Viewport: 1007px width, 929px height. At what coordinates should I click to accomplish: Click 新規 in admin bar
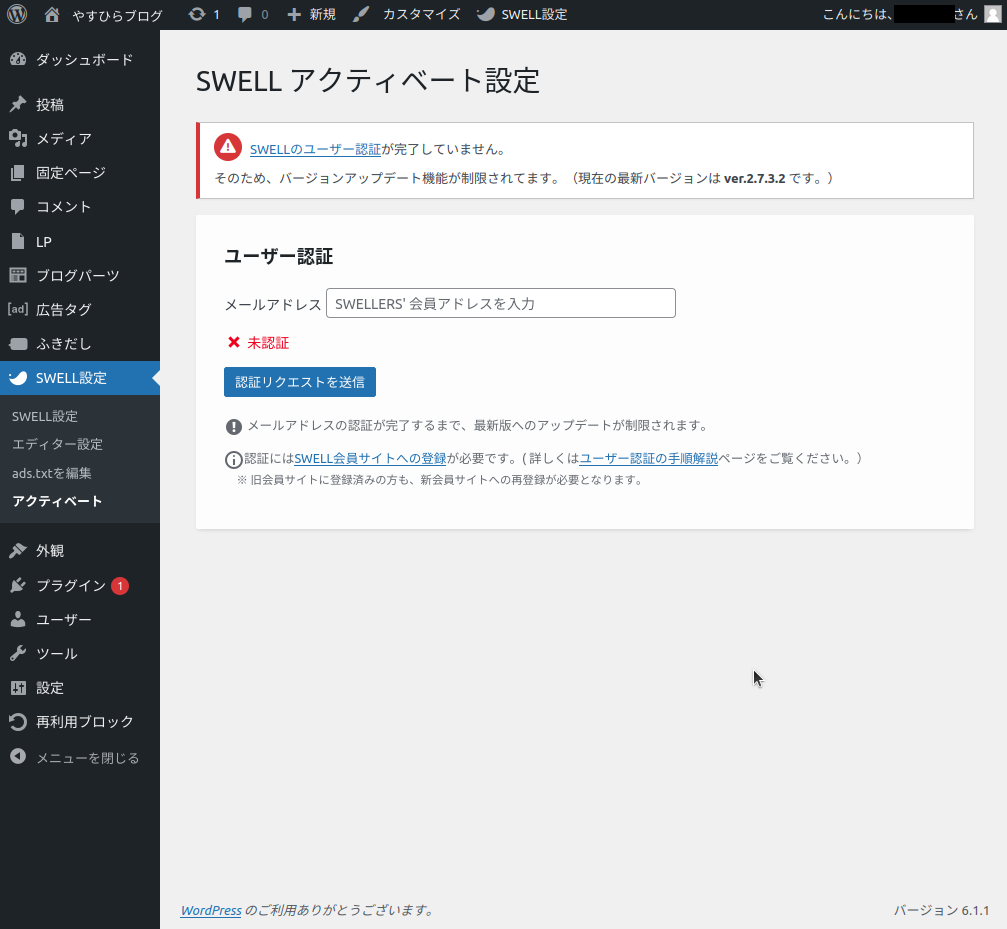[x=322, y=14]
